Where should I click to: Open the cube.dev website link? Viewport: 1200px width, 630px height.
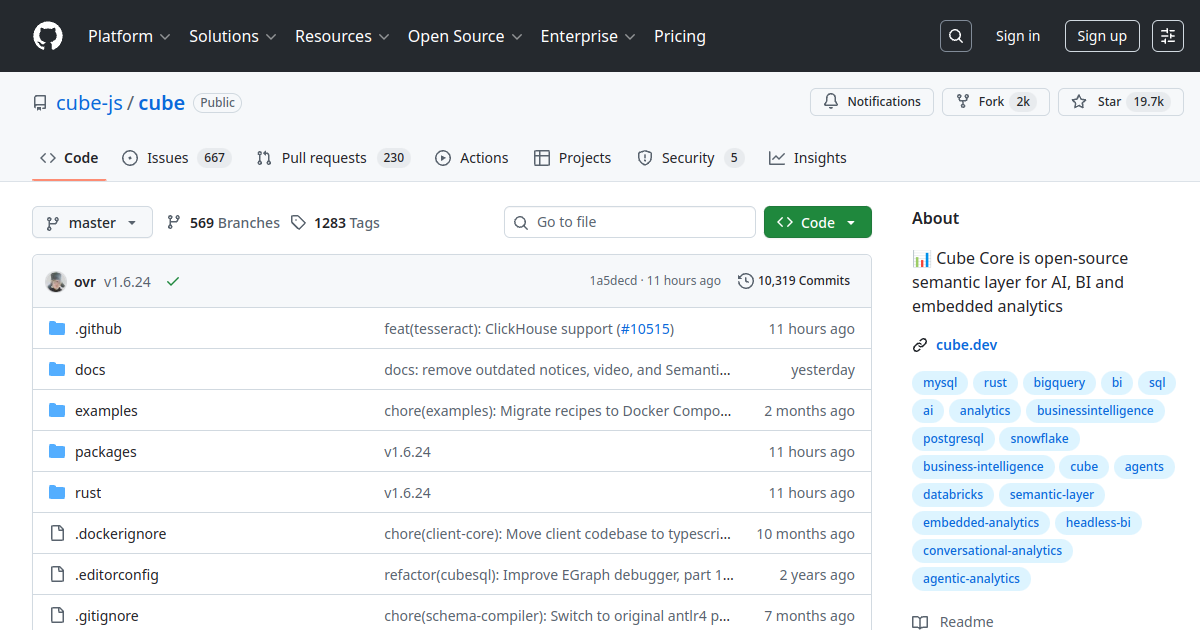(966, 345)
